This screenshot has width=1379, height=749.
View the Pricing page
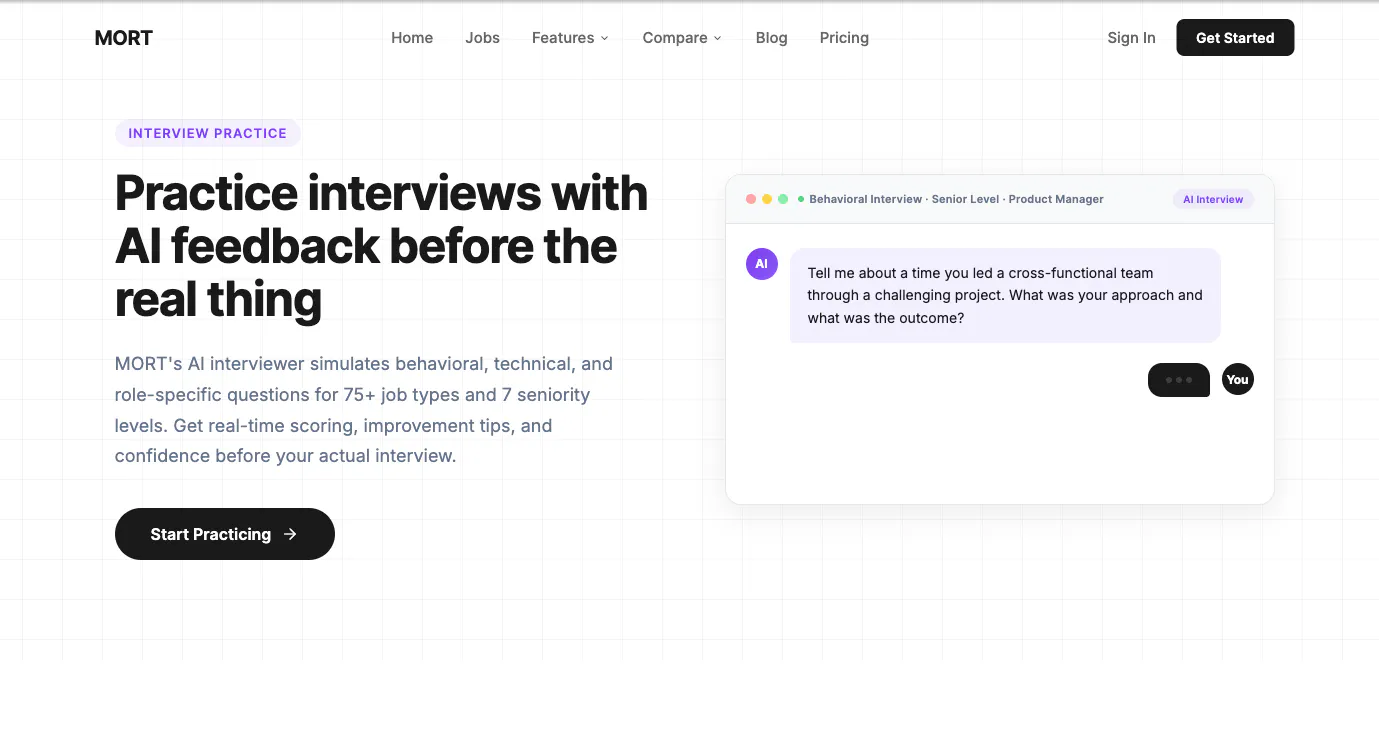(844, 38)
